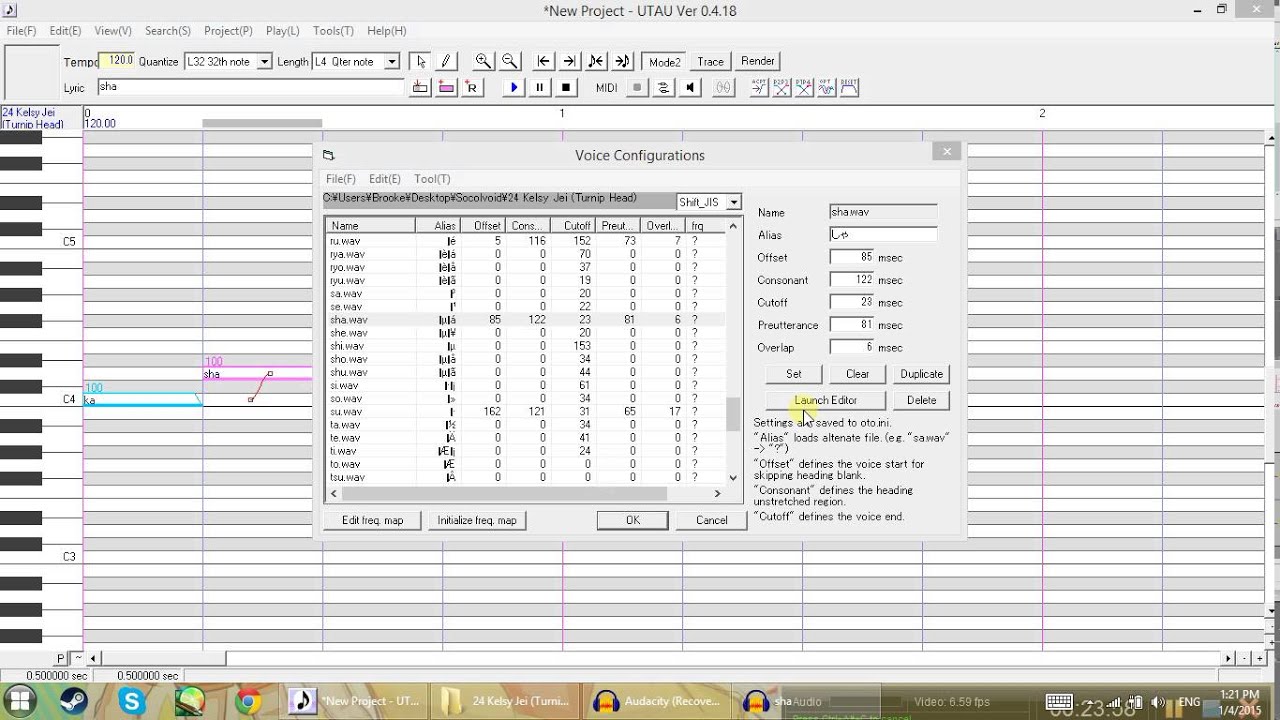Image resolution: width=1280 pixels, height=720 pixels.
Task: Click Voice Configurations dialog title-bar icon
Action: pos(328,155)
